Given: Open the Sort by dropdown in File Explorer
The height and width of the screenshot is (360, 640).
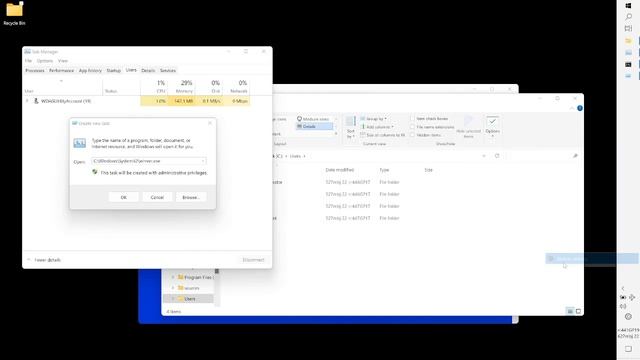Looking at the screenshot, I should (x=351, y=127).
